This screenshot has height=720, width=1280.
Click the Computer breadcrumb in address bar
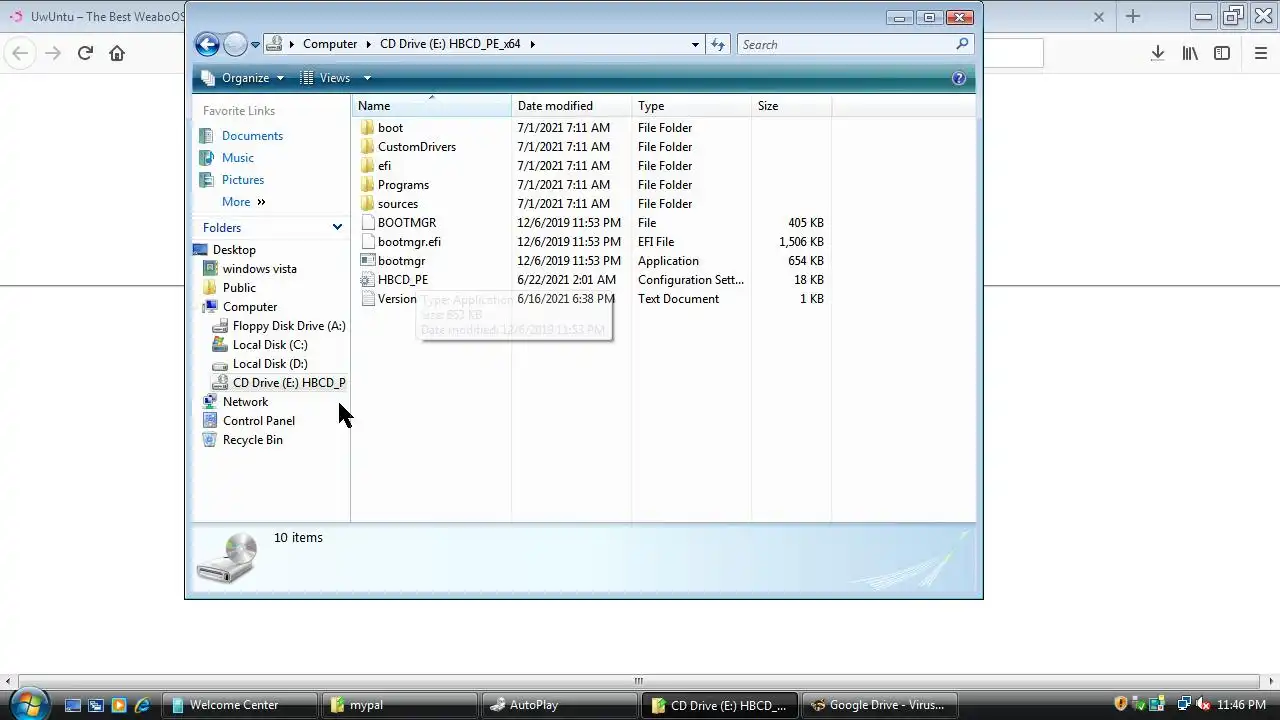click(x=330, y=44)
